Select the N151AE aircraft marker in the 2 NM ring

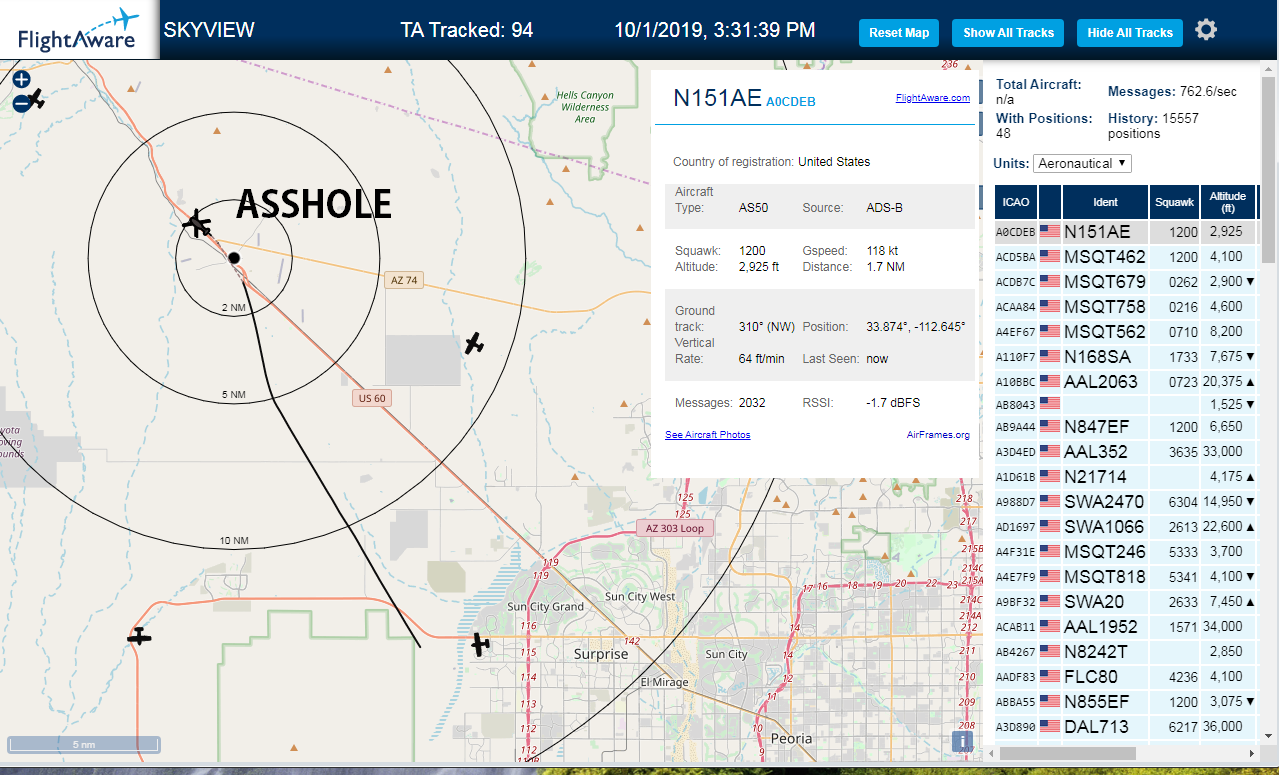[x=198, y=222]
